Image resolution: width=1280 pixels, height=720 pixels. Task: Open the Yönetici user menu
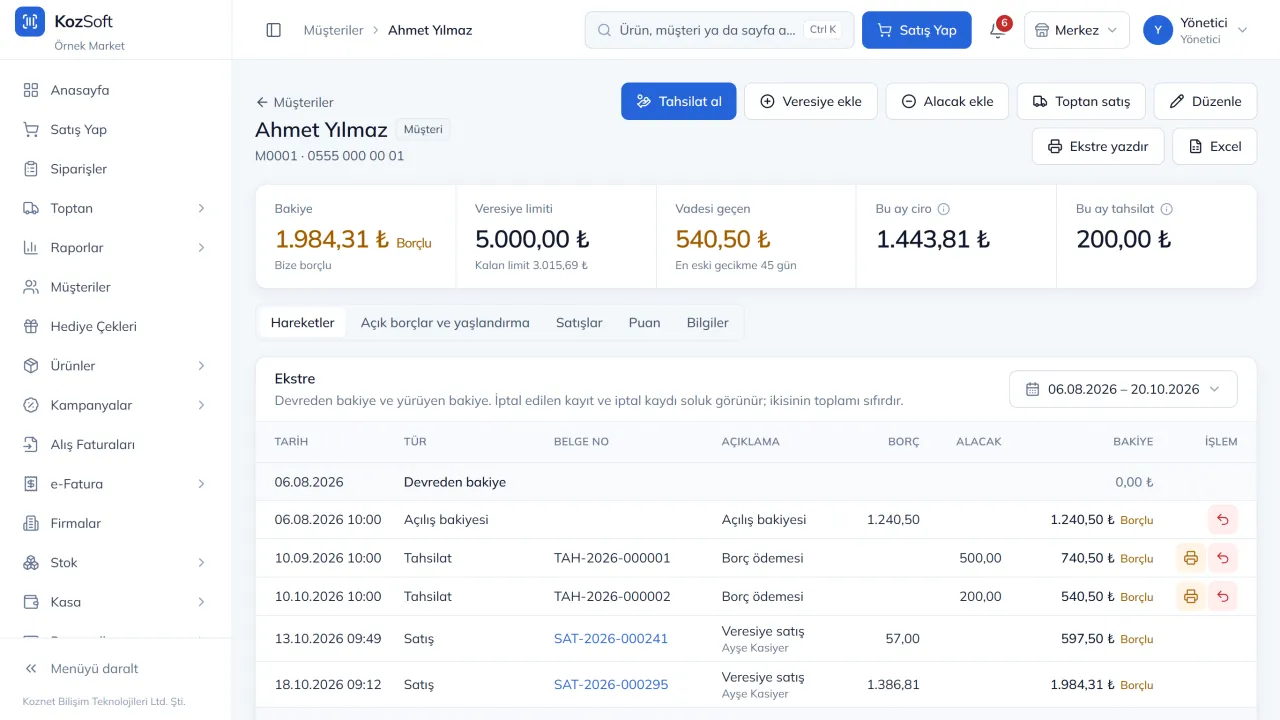tap(1197, 30)
